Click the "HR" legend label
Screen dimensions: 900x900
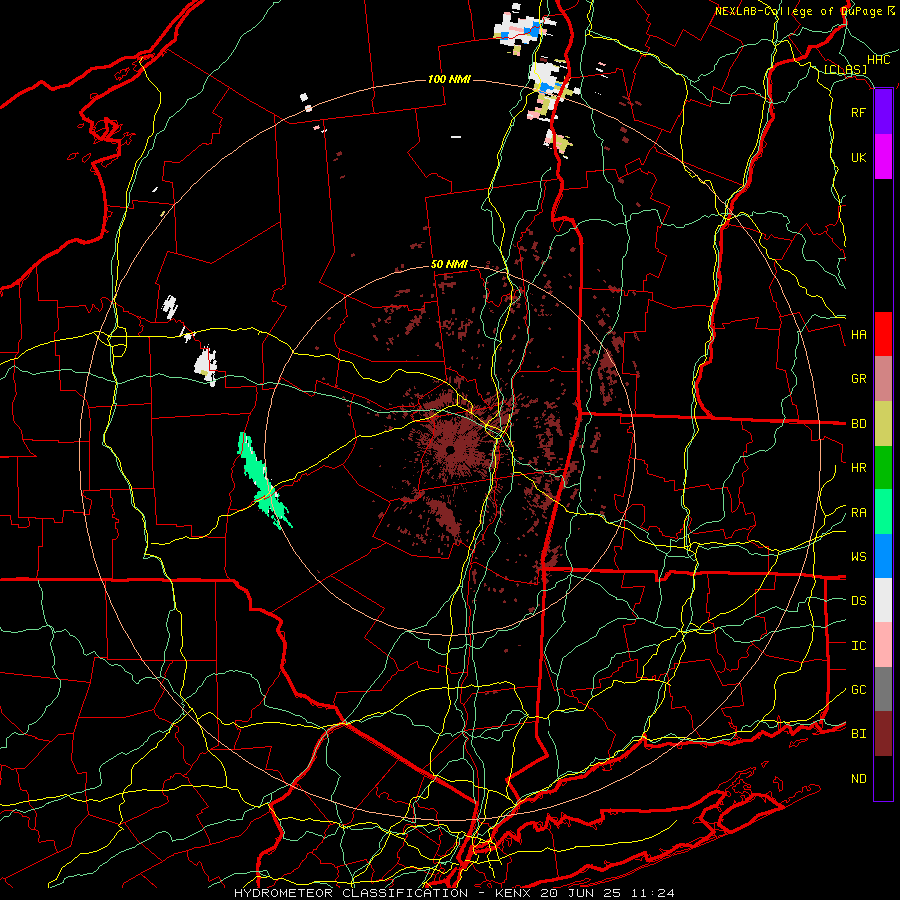pyautogui.click(x=858, y=468)
